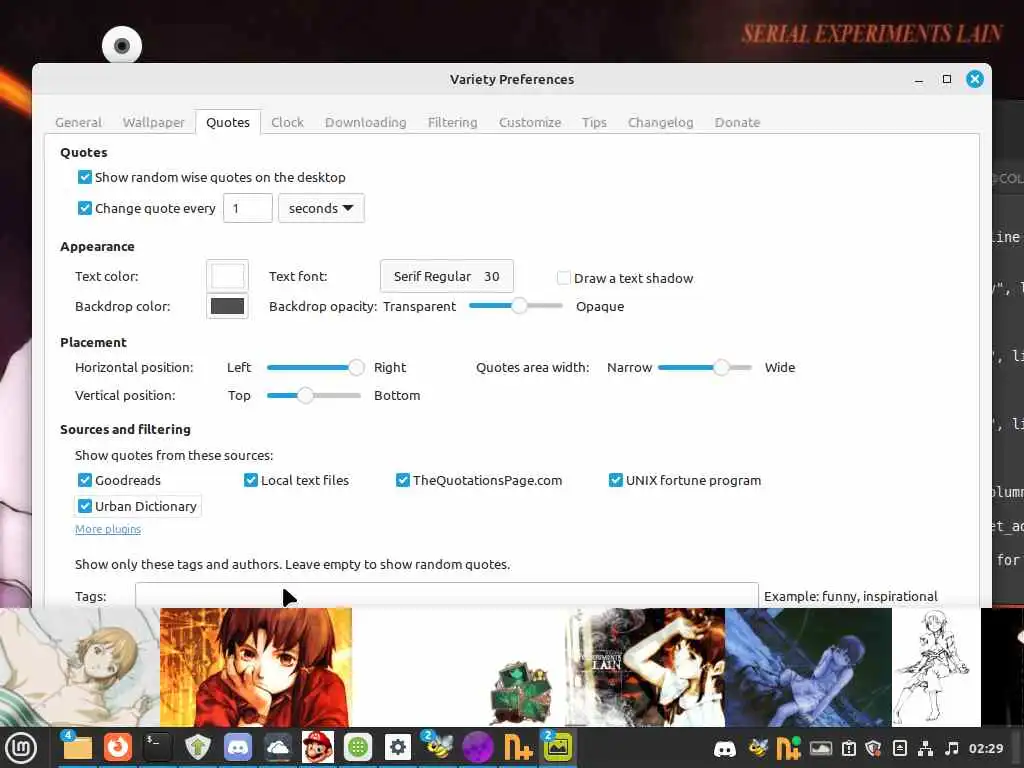This screenshot has width=1024, height=768.
Task: Pick the white text color swatch
Action: pos(227,276)
